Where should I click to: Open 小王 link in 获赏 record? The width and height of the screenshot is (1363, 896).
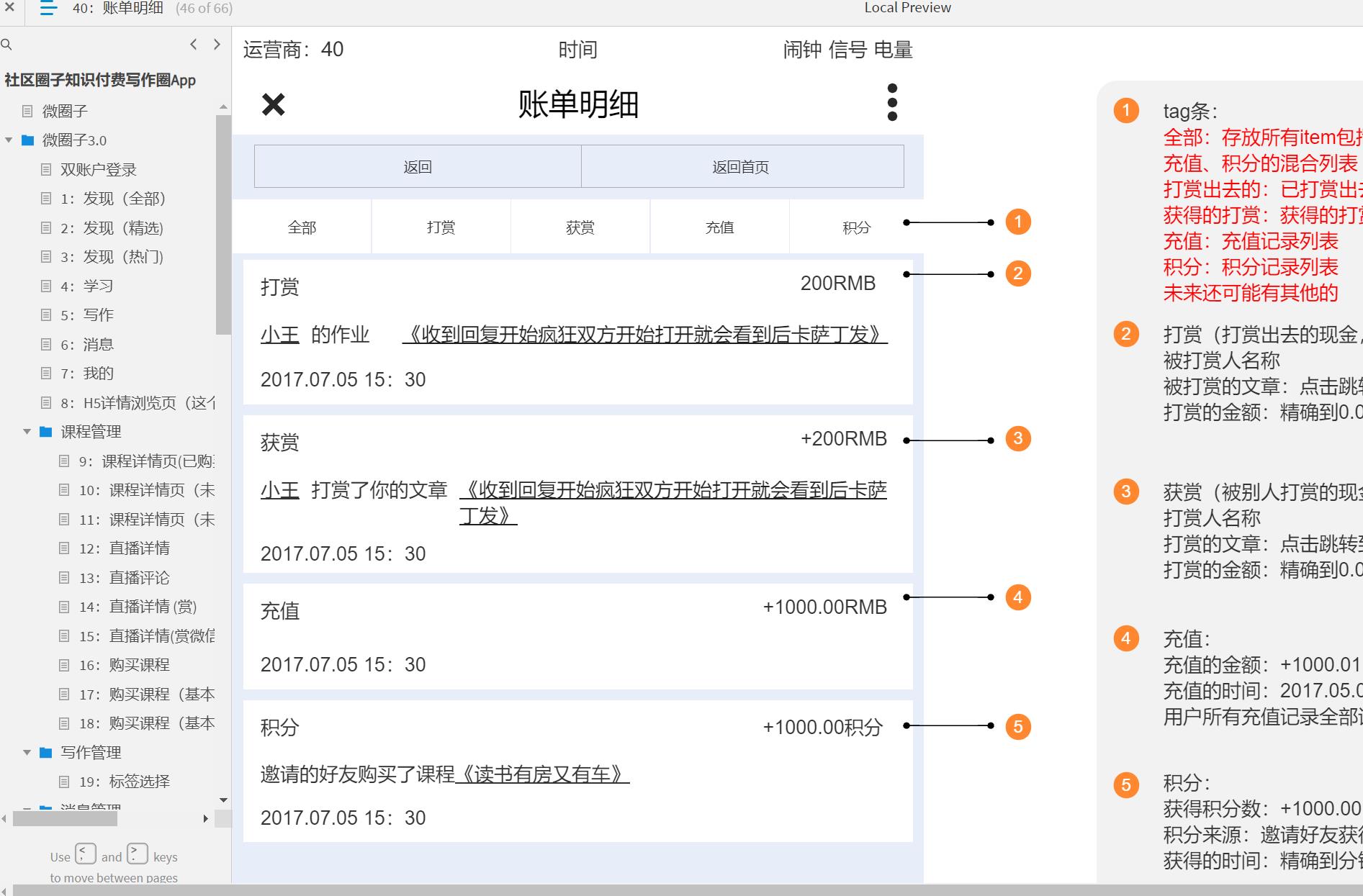click(x=280, y=490)
